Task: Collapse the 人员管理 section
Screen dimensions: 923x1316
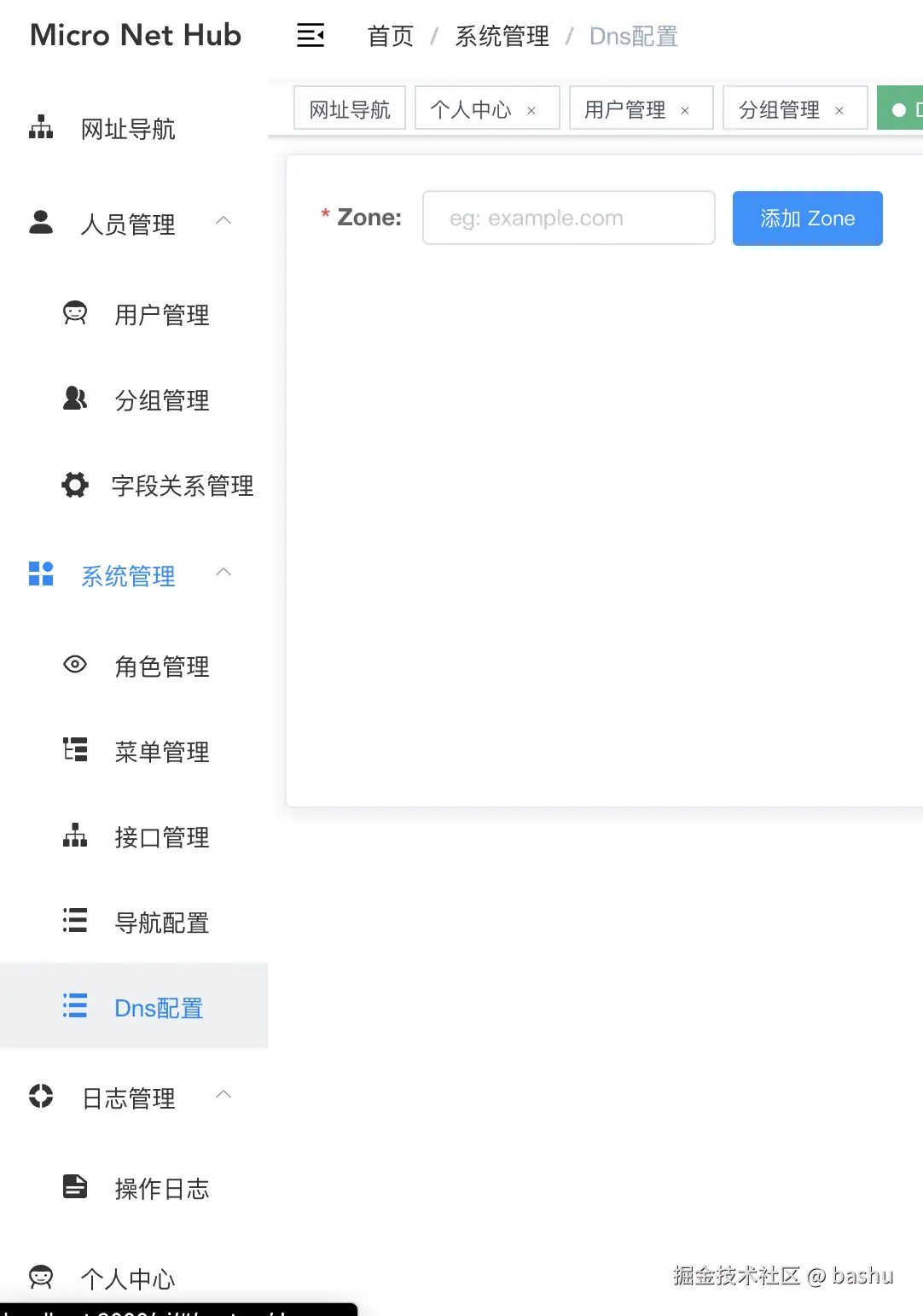Action: (223, 221)
